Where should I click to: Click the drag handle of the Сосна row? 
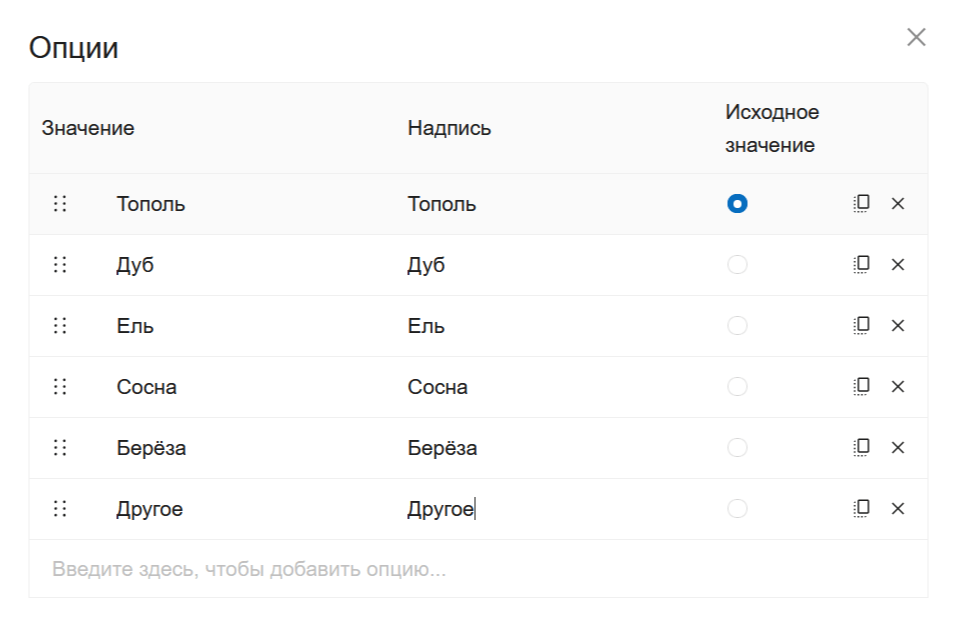click(60, 387)
